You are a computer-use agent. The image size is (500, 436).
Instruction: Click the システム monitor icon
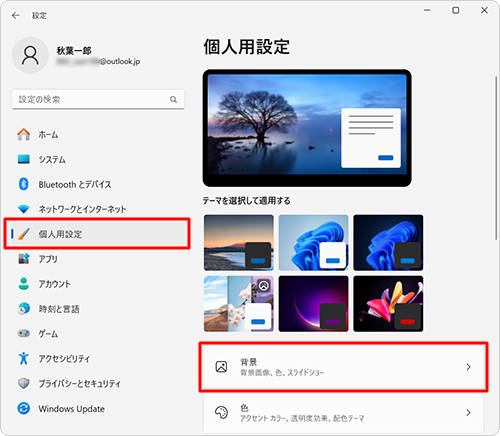pos(24,159)
